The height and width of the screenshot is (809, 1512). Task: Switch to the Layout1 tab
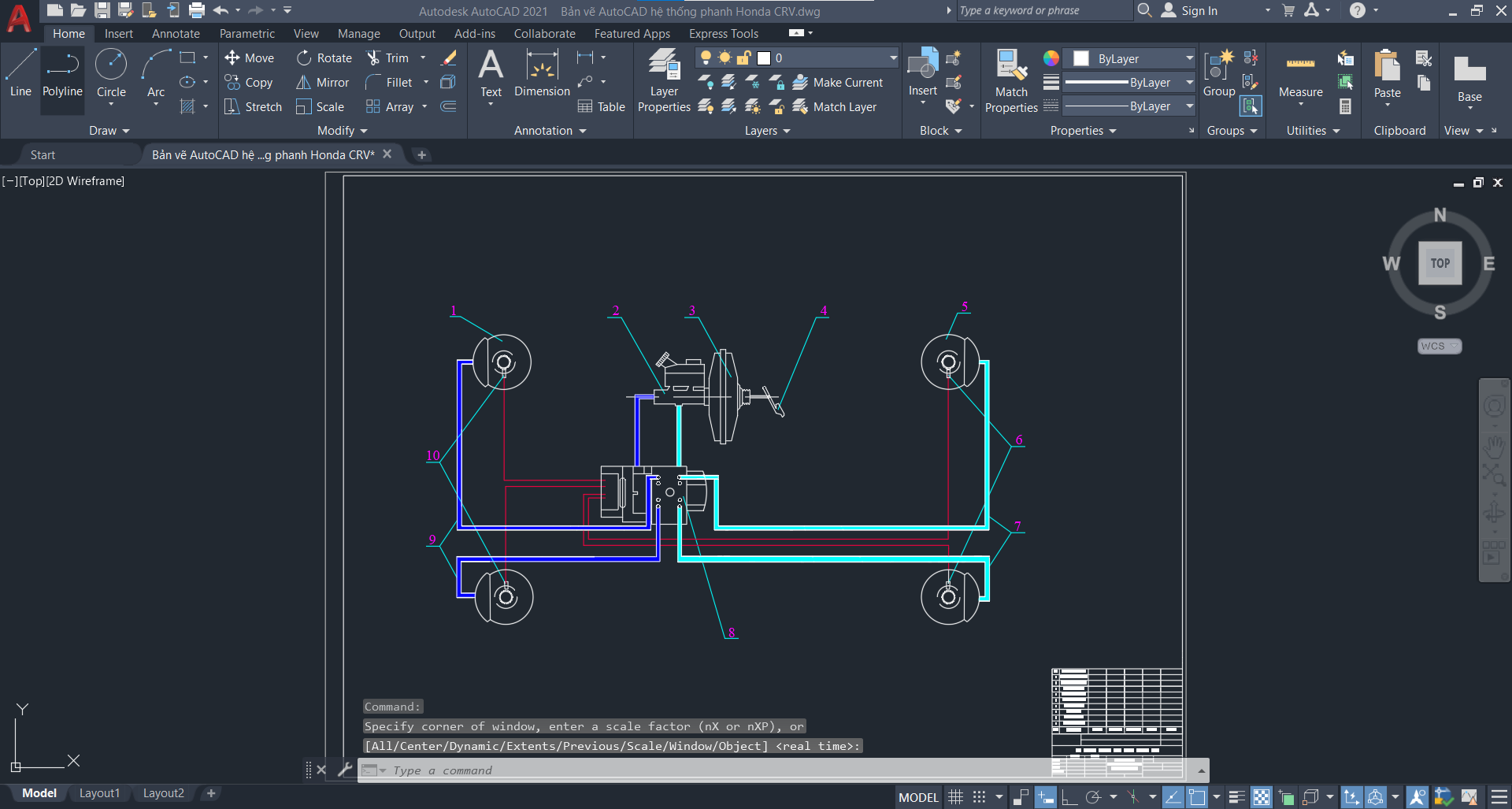click(99, 793)
